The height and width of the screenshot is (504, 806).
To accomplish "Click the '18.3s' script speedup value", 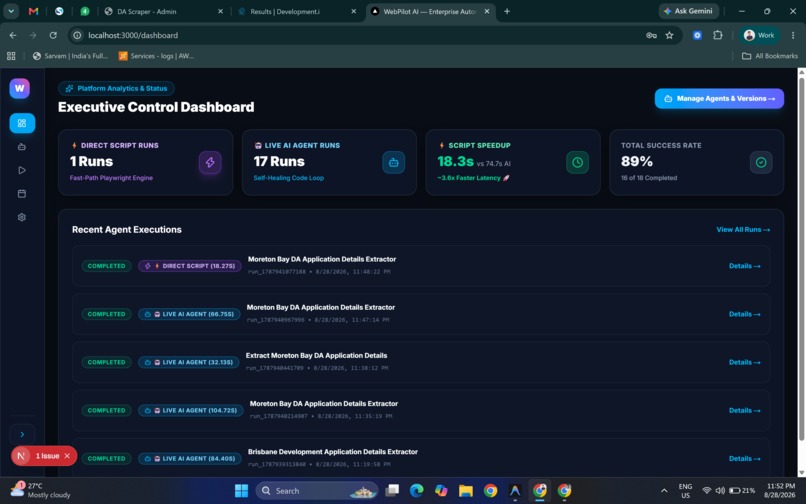I will click(455, 161).
